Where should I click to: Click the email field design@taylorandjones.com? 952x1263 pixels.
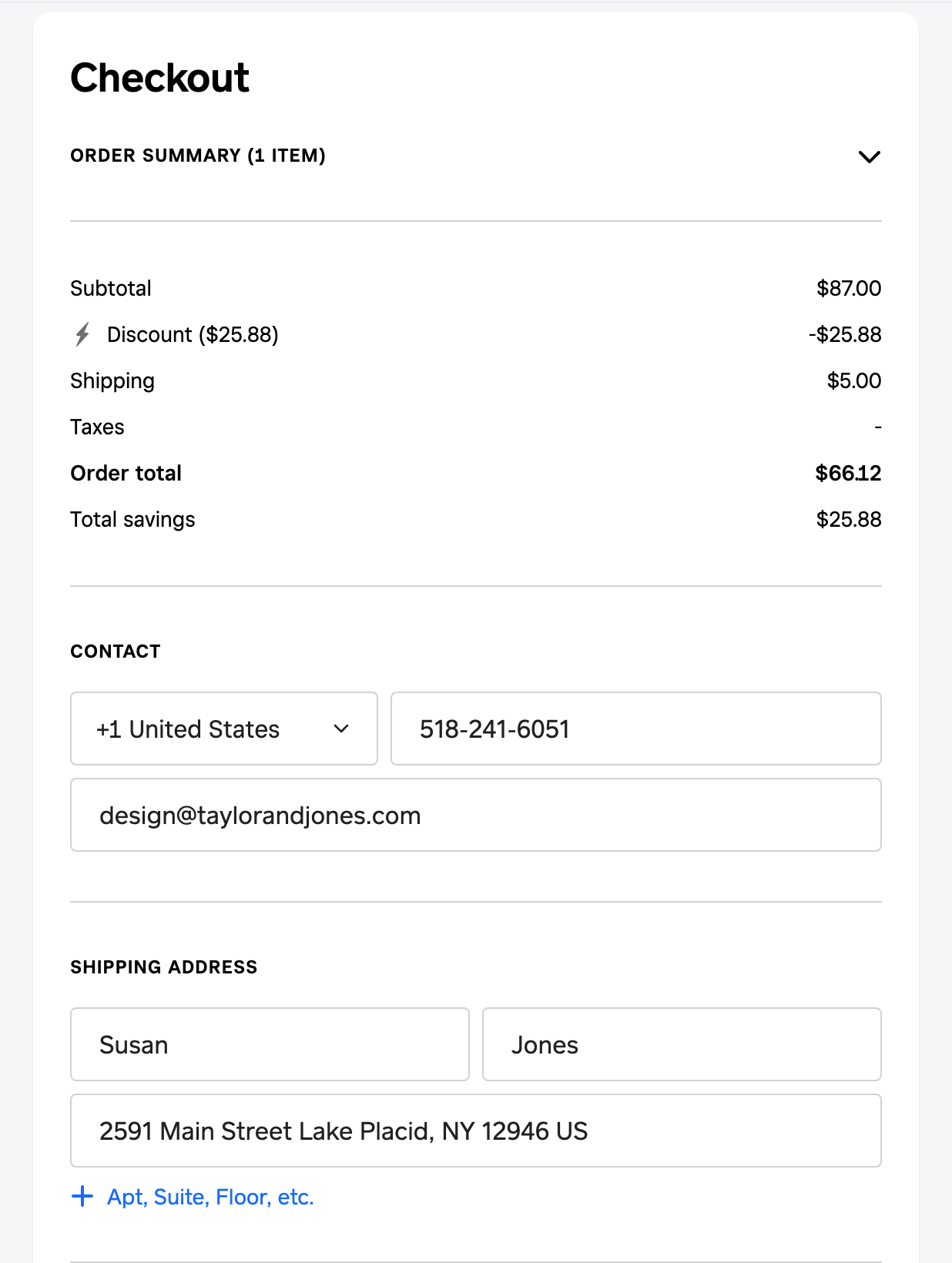coord(476,815)
